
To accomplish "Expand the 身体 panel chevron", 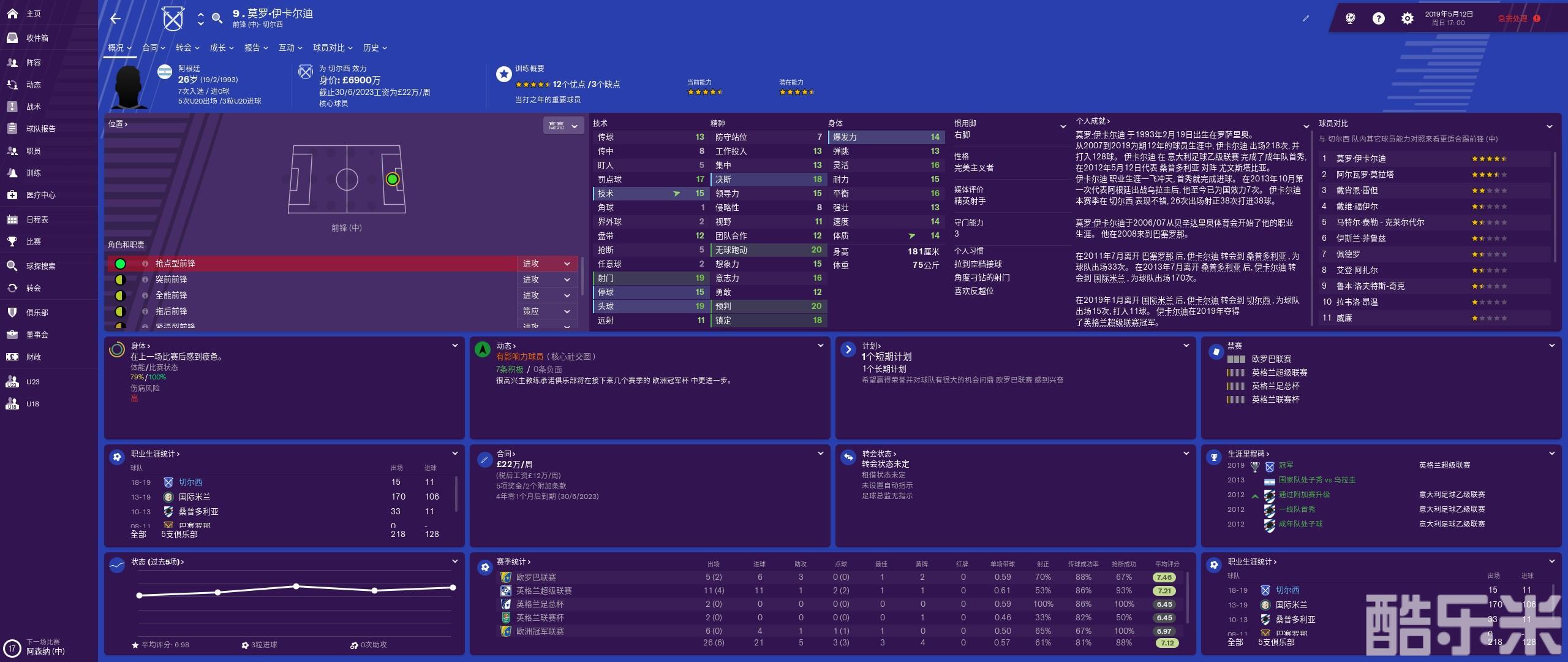I will tap(455, 346).
